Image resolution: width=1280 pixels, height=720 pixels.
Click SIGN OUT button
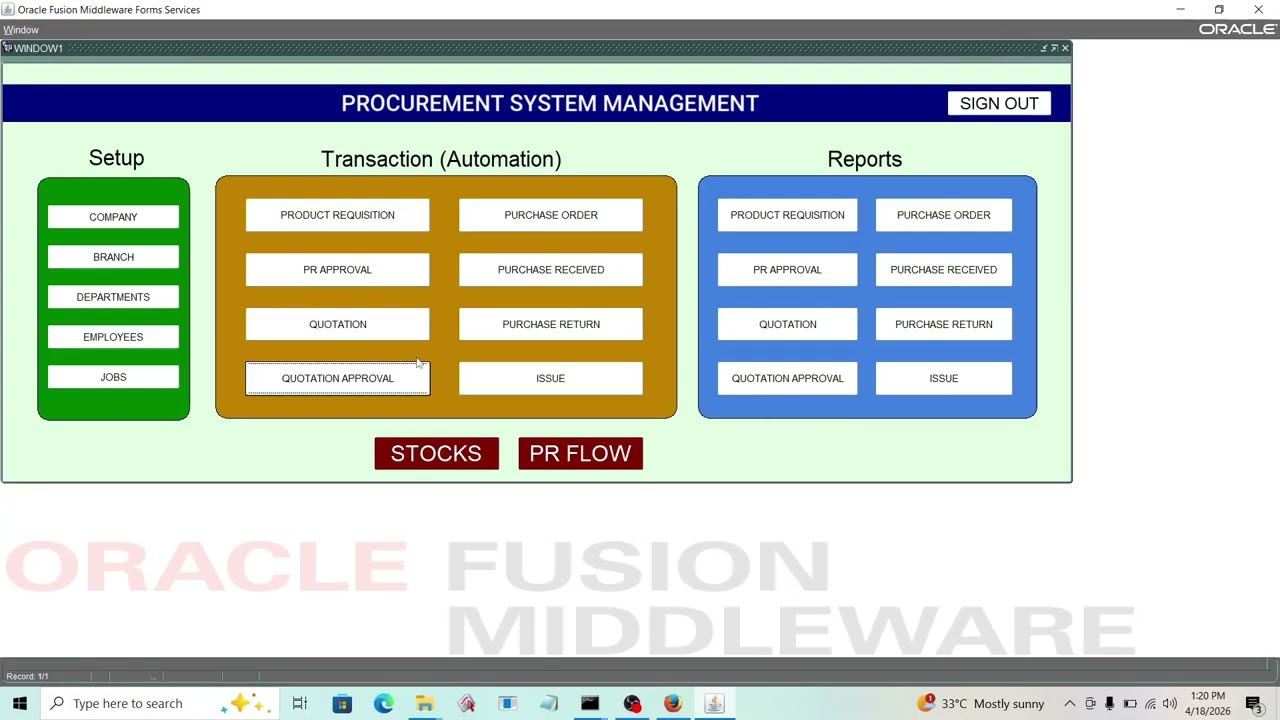(x=999, y=104)
